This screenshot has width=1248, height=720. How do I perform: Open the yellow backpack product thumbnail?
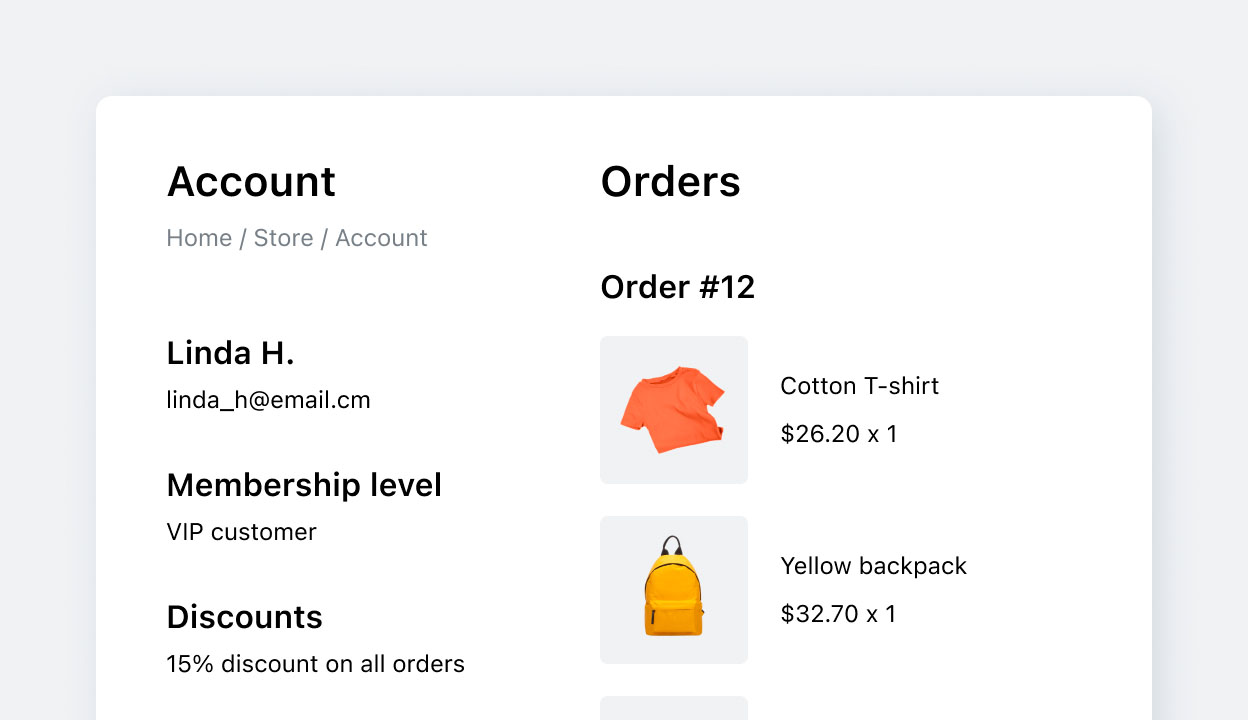pyautogui.click(x=673, y=590)
